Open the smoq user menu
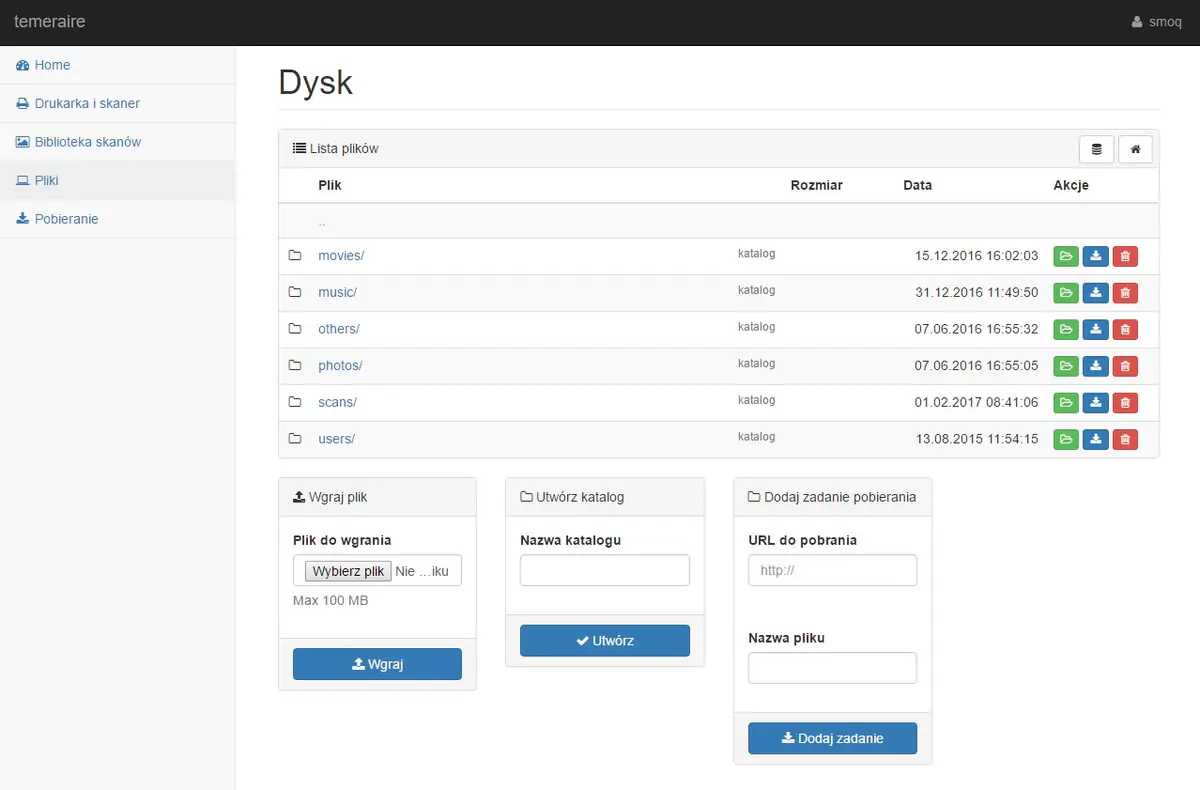 click(1156, 22)
